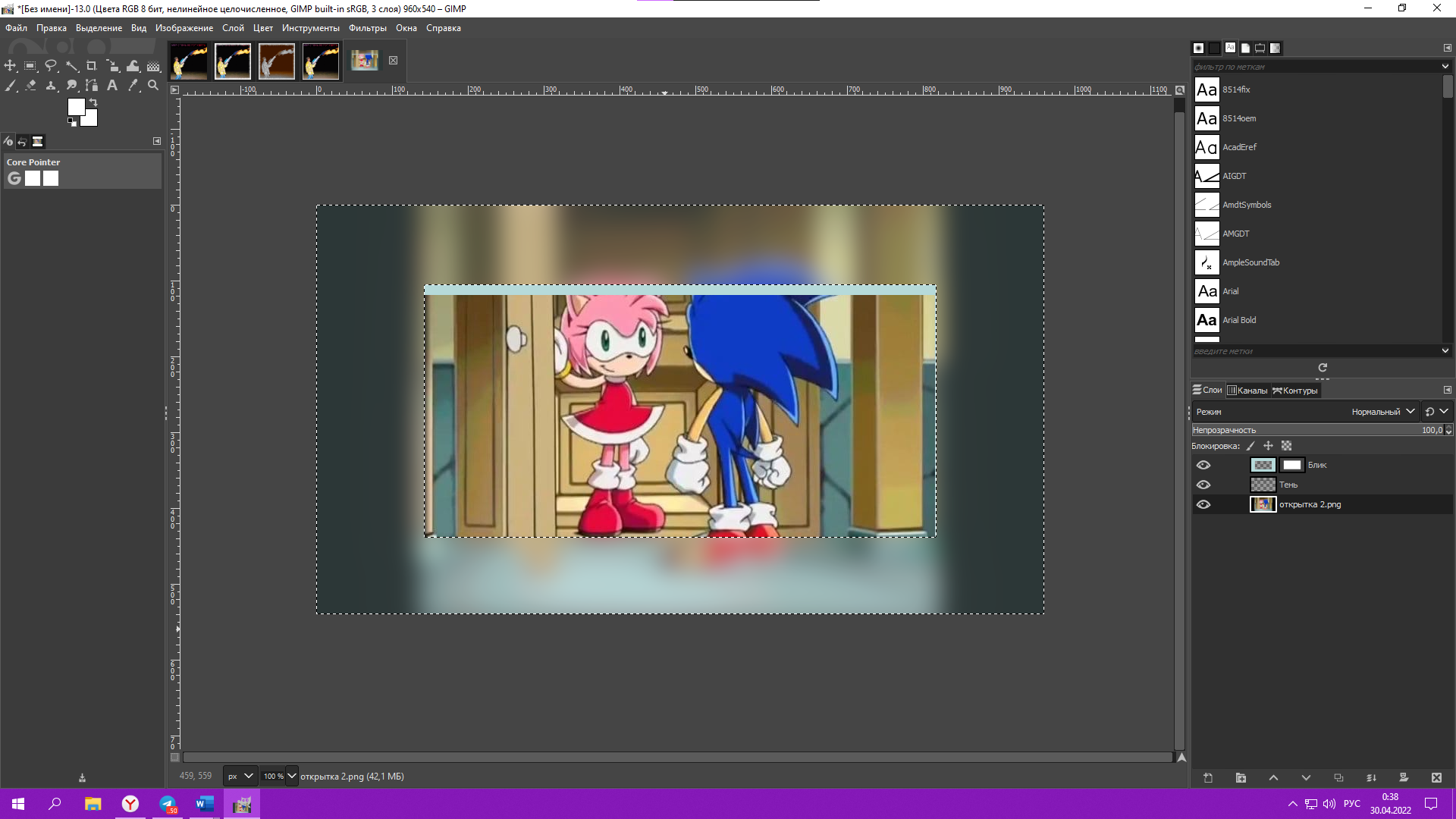Toggle visibility of the Тень layer
The height and width of the screenshot is (819, 1456).
coord(1203,485)
